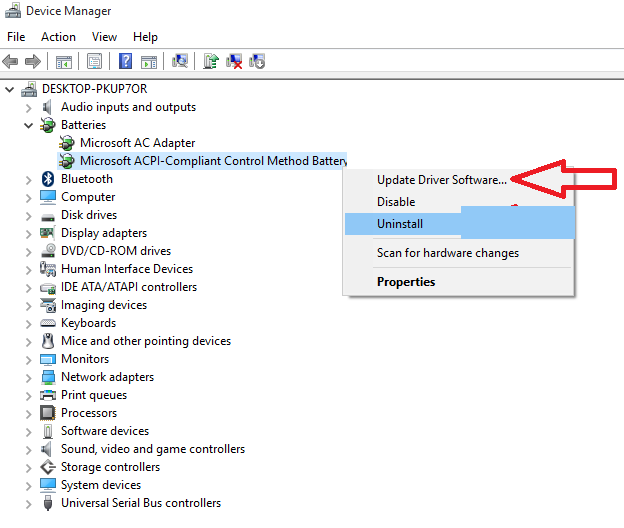Open the Help menu
Image resolution: width=624 pixels, height=528 pixels.
pyautogui.click(x=145, y=37)
